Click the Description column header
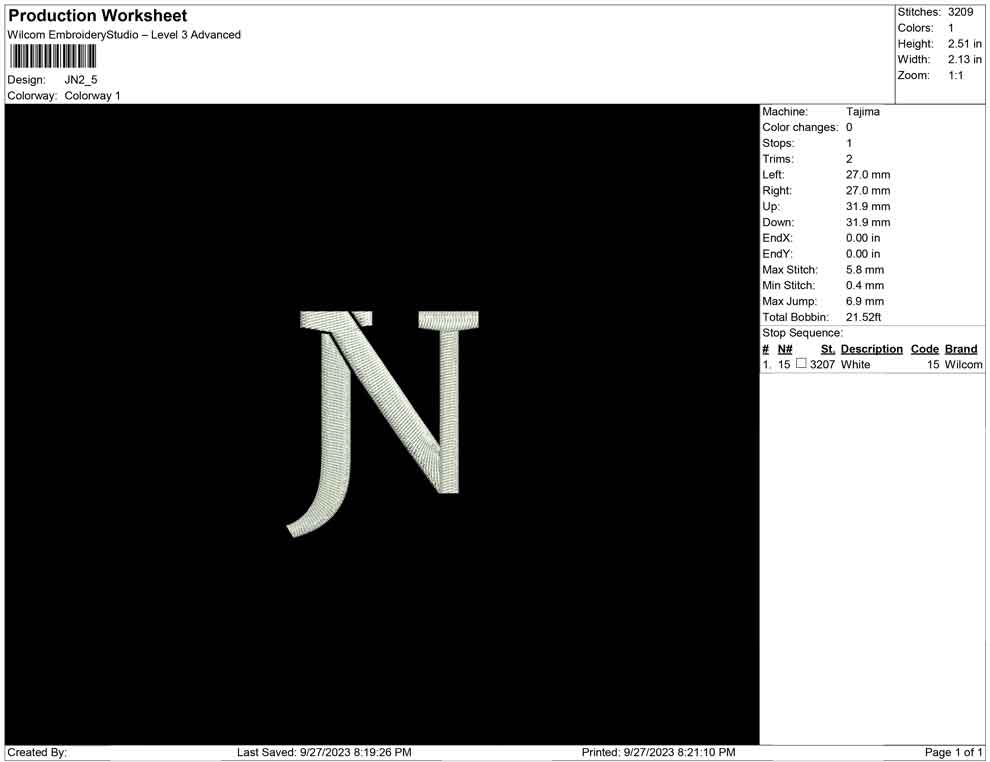 pyautogui.click(x=871, y=349)
